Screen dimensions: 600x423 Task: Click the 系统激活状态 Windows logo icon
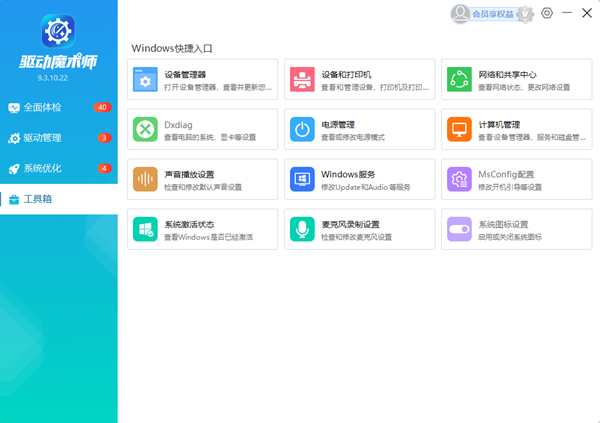(x=145, y=229)
